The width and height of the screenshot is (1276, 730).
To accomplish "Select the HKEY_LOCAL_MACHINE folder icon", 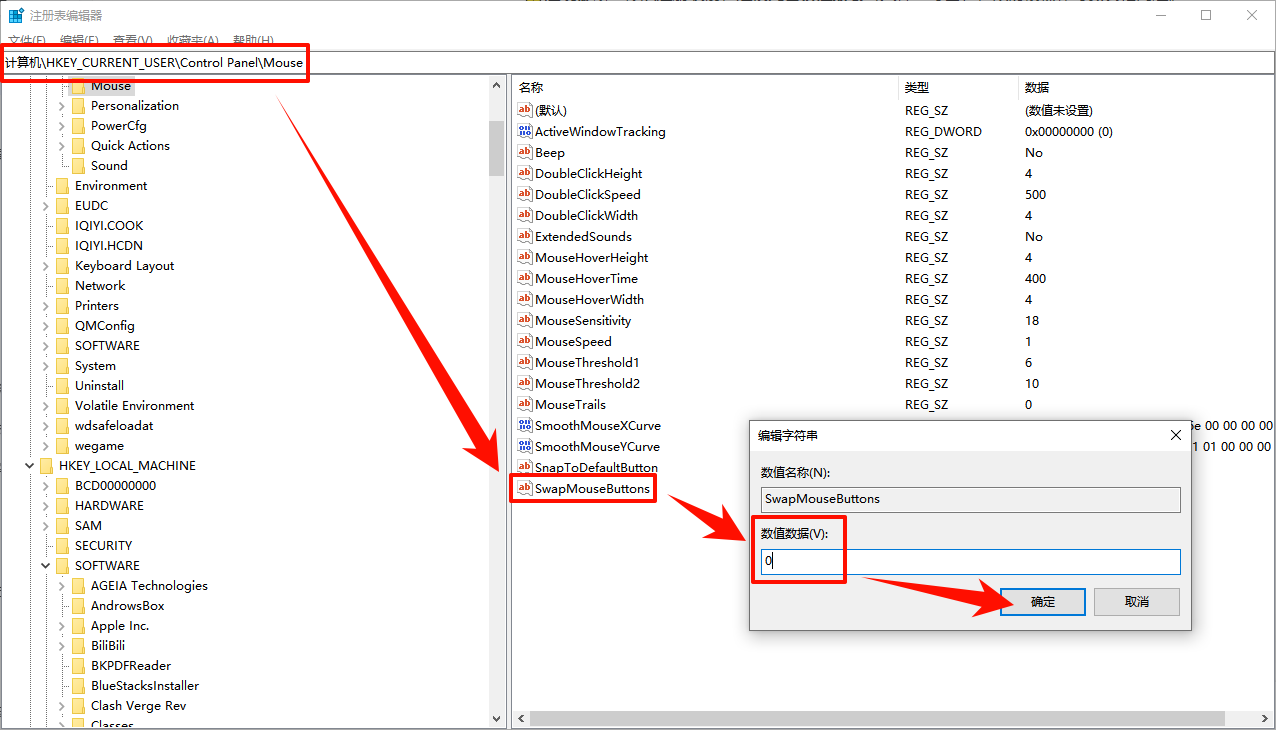I will point(46,466).
